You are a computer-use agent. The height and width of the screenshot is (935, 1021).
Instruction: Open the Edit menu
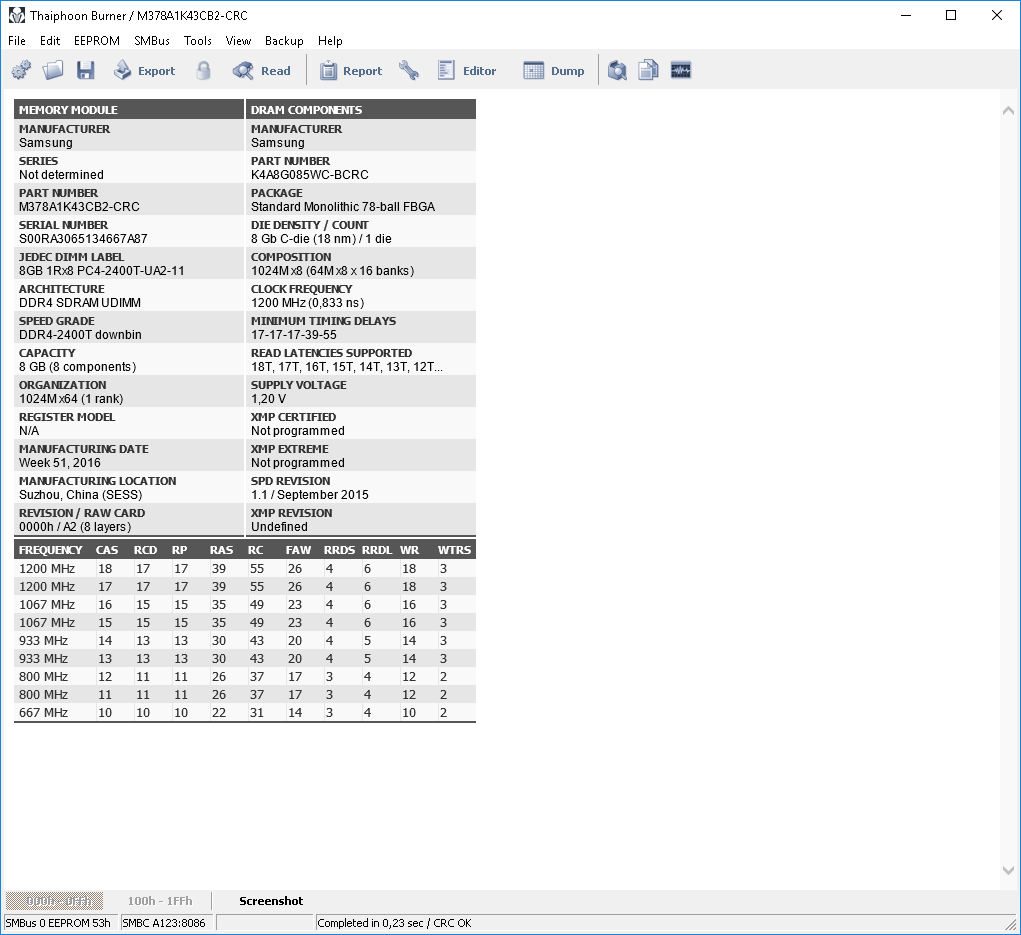(x=50, y=41)
